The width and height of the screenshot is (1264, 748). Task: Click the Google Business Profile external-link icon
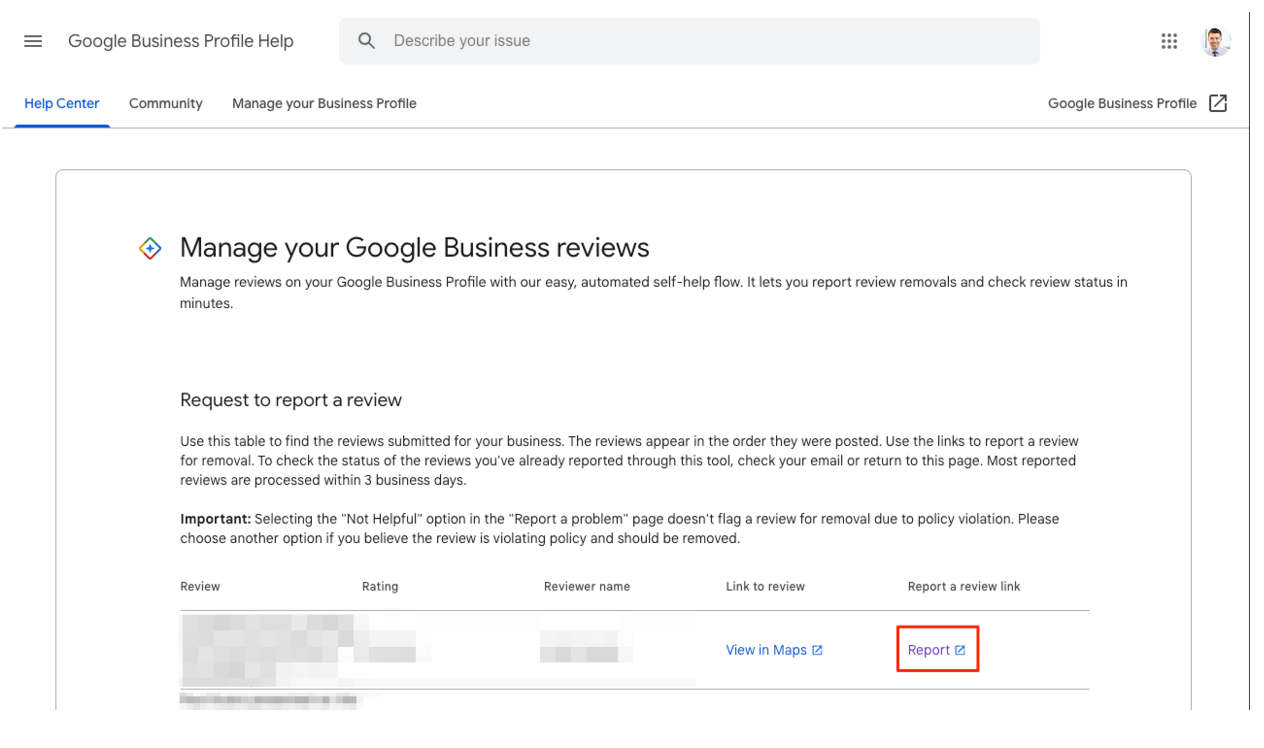(1218, 103)
